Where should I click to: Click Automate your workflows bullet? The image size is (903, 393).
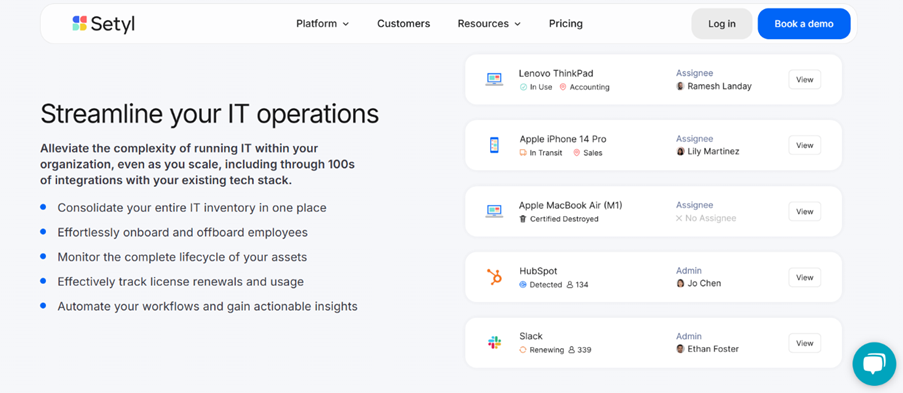pos(207,307)
